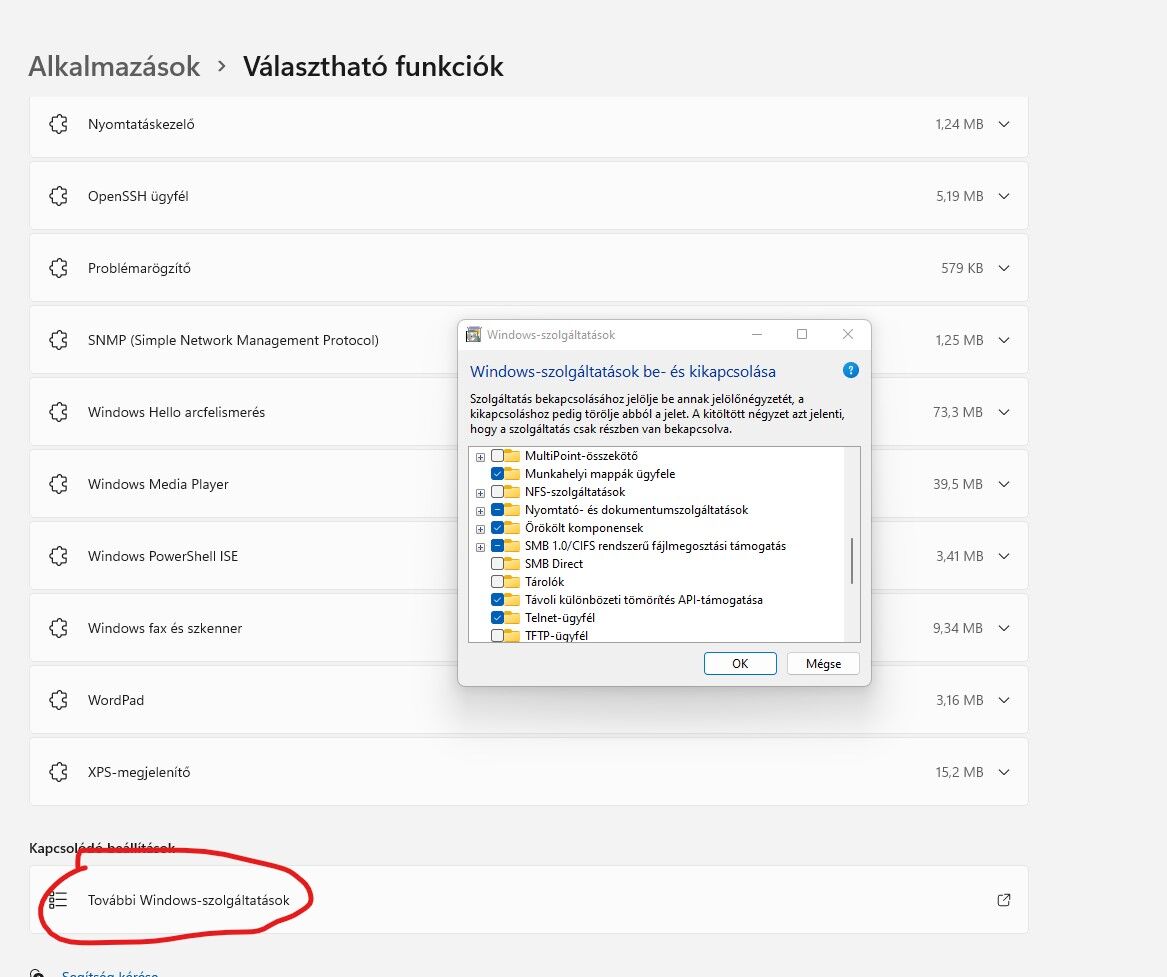Maximize the Windows-szolgáltatások dialog

pos(802,334)
